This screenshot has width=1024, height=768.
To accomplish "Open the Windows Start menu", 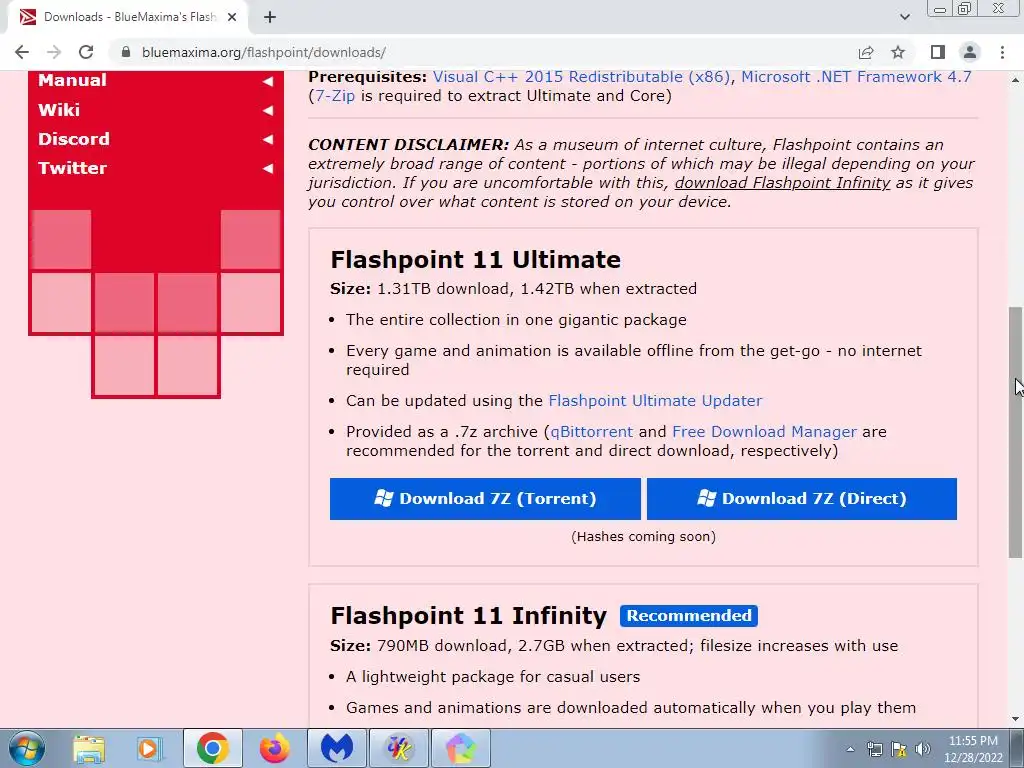I will tap(27, 748).
